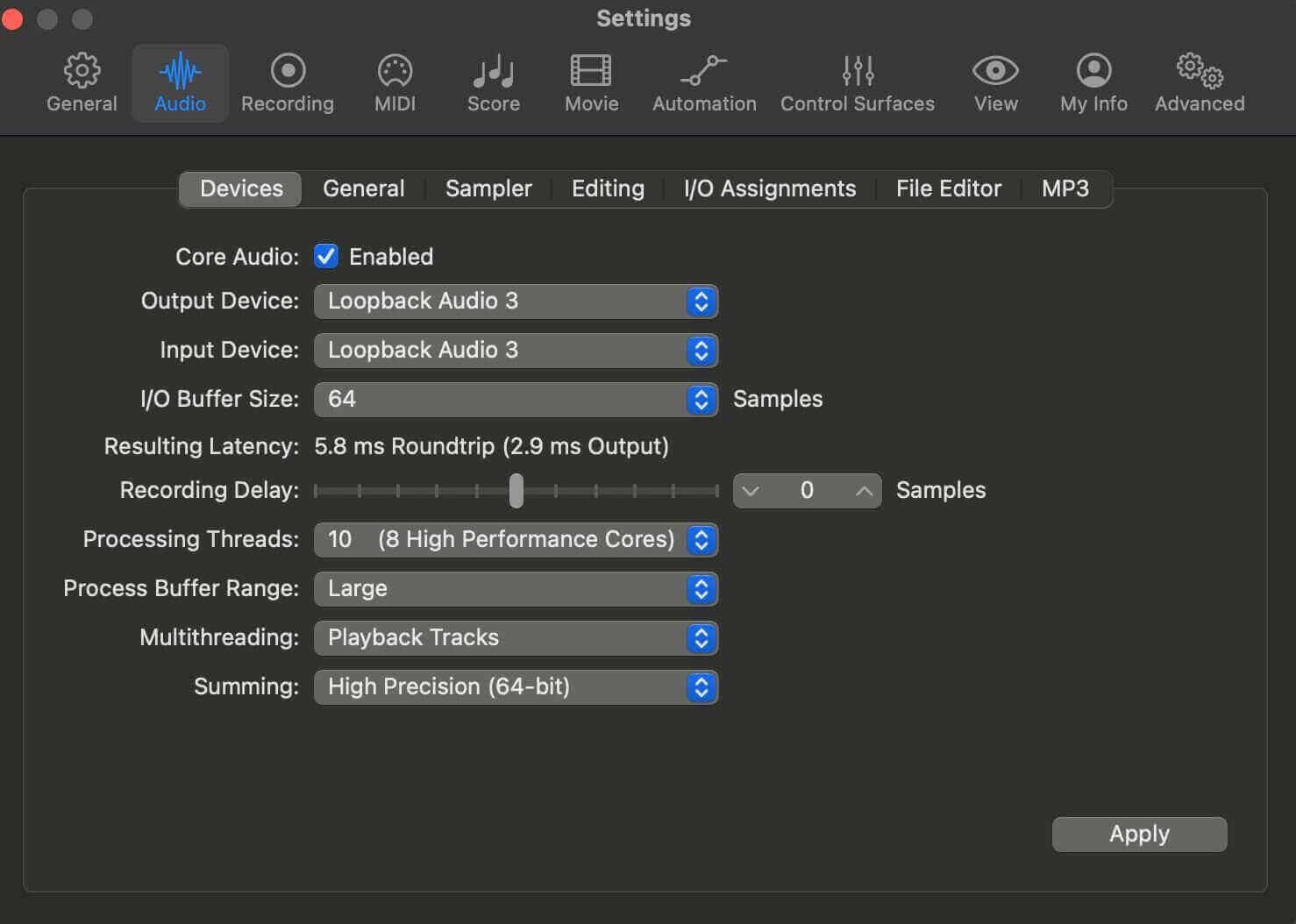Image resolution: width=1296 pixels, height=924 pixels.
Task: Close the Settings window
Action: (x=12, y=18)
